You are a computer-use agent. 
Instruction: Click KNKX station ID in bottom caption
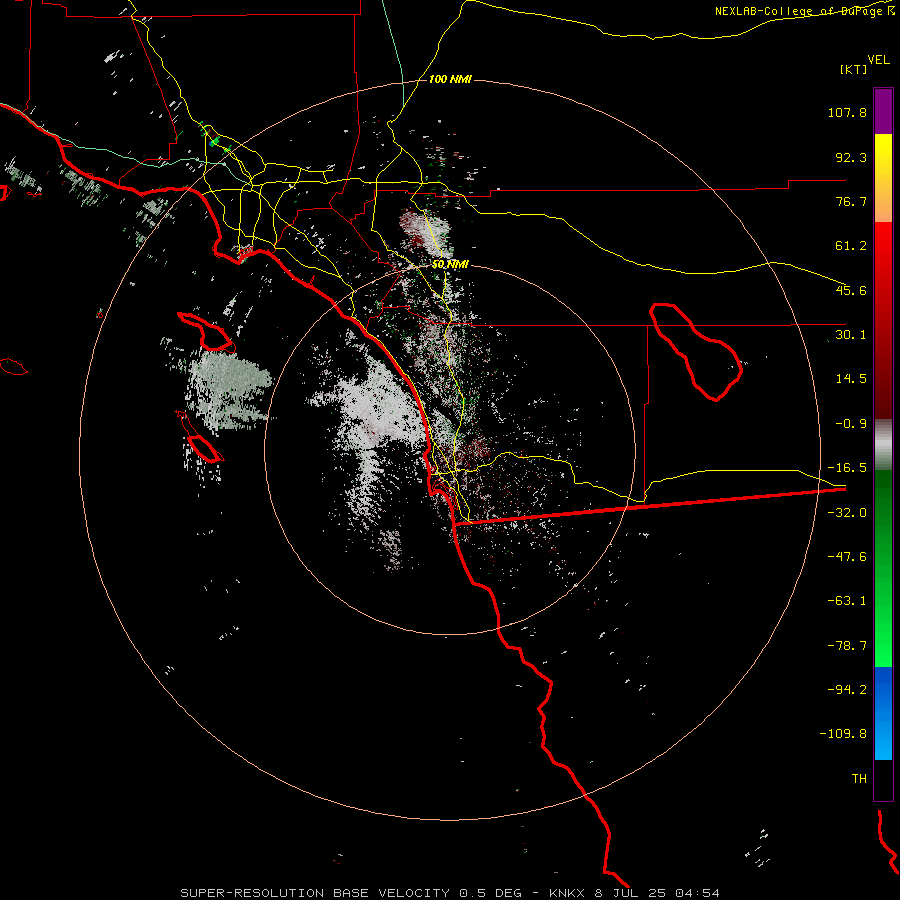(x=567, y=893)
